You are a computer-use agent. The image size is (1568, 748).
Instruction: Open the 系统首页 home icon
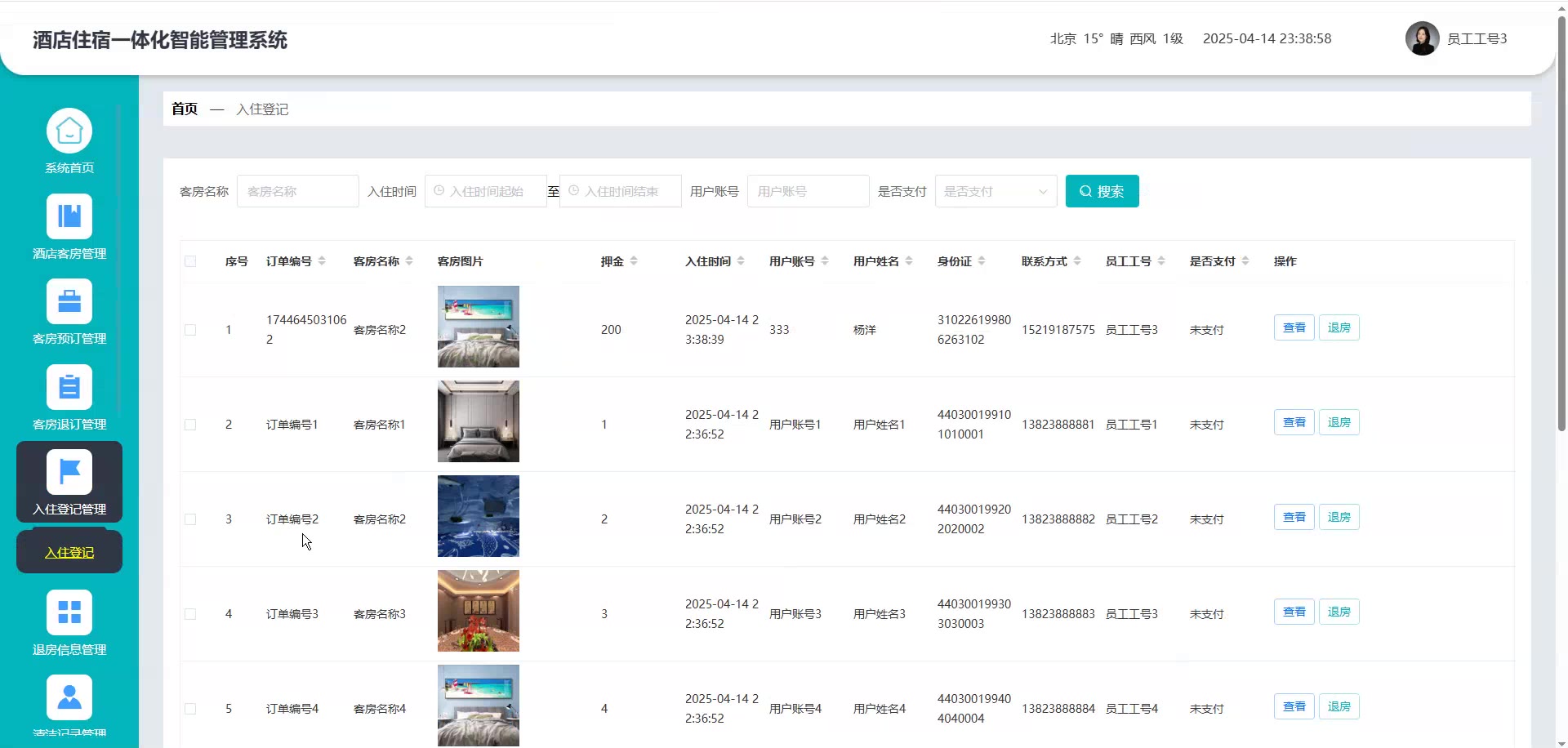pos(69,131)
